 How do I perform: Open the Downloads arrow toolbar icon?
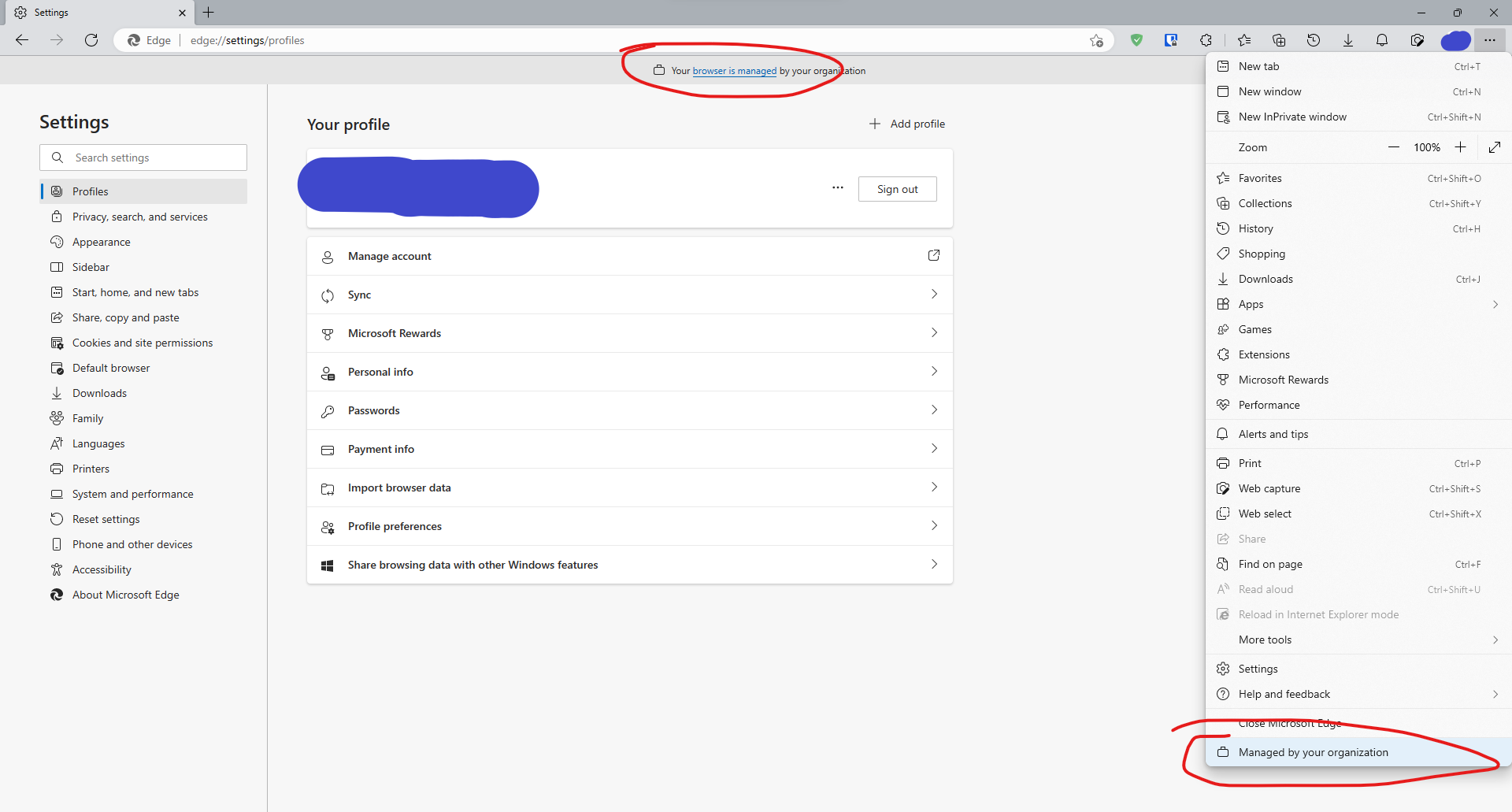point(1348,40)
